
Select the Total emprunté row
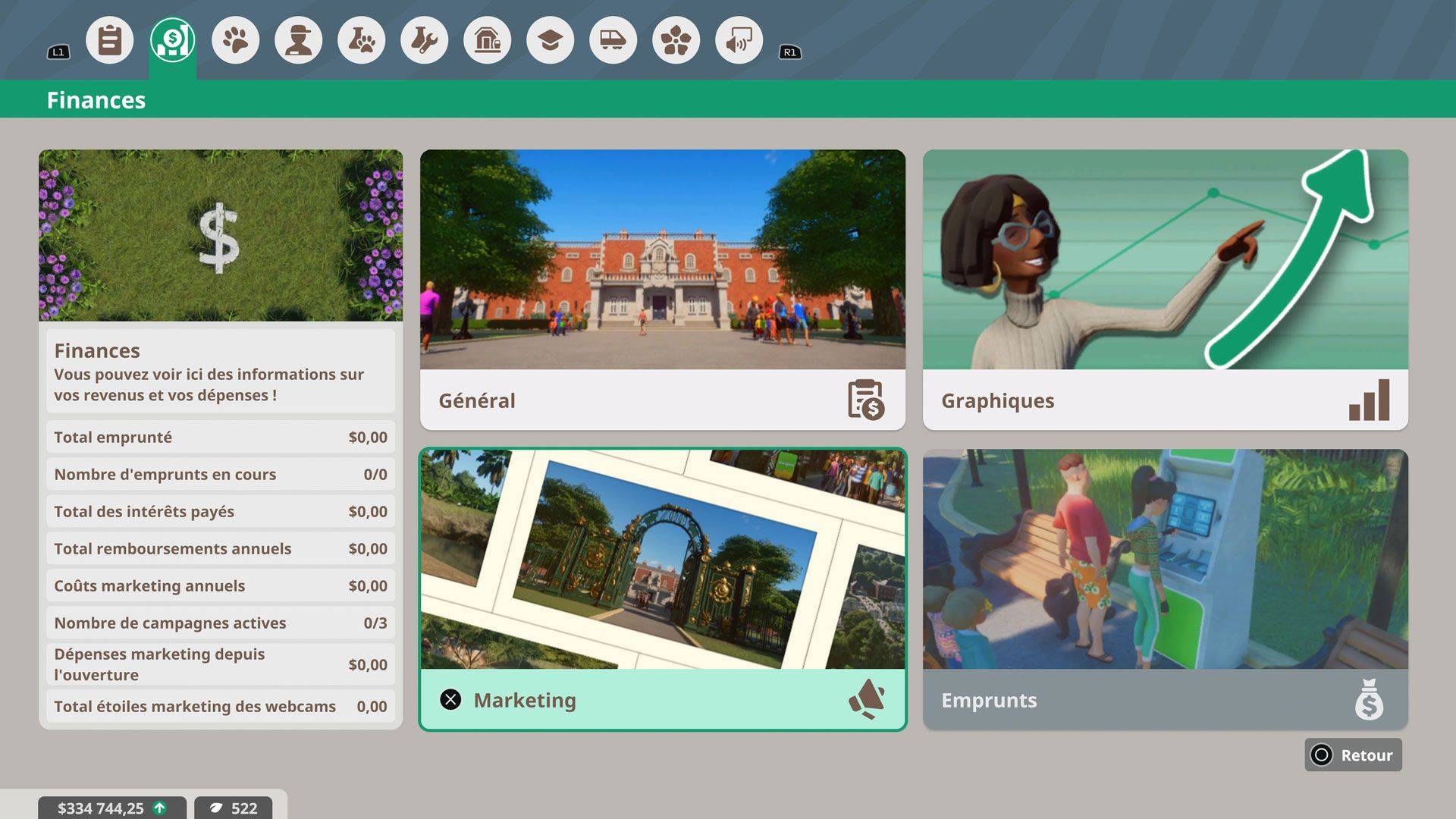[x=221, y=437]
